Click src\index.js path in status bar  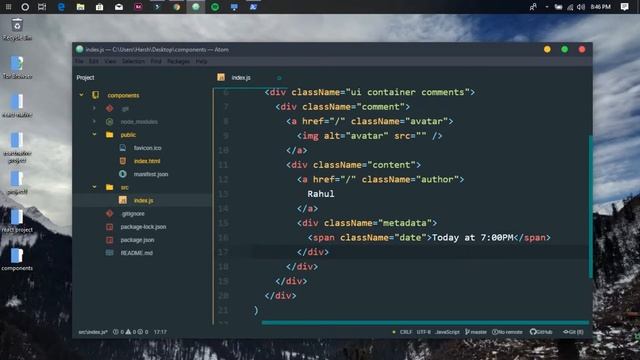pos(93,332)
